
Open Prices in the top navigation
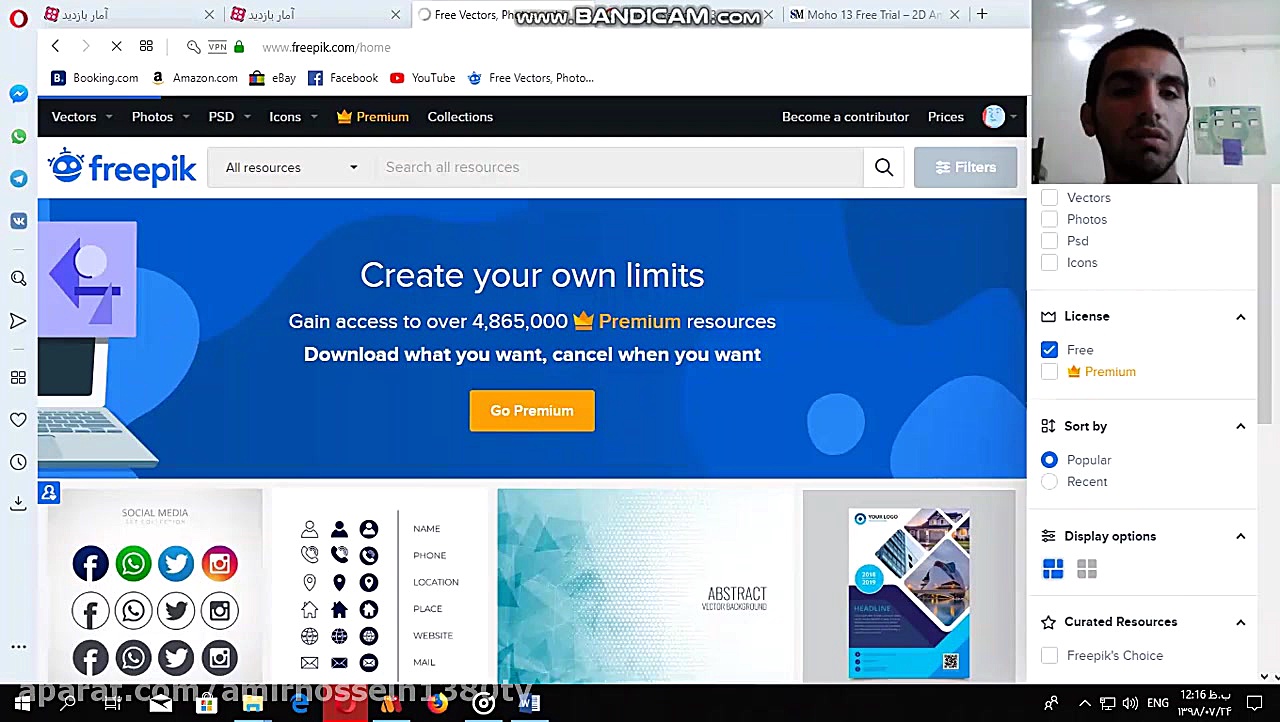click(x=945, y=117)
